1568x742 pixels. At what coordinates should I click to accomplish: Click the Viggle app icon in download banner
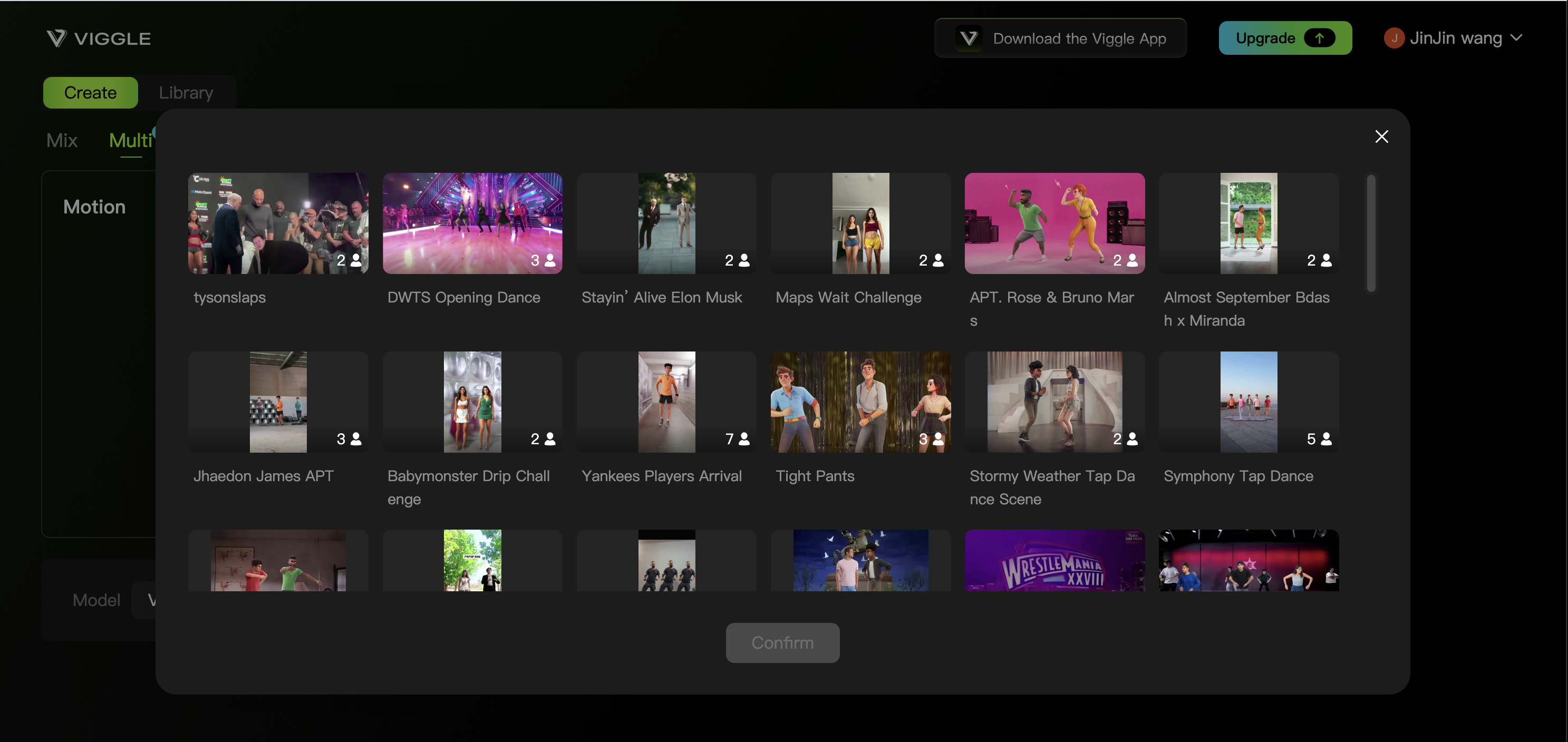click(969, 38)
